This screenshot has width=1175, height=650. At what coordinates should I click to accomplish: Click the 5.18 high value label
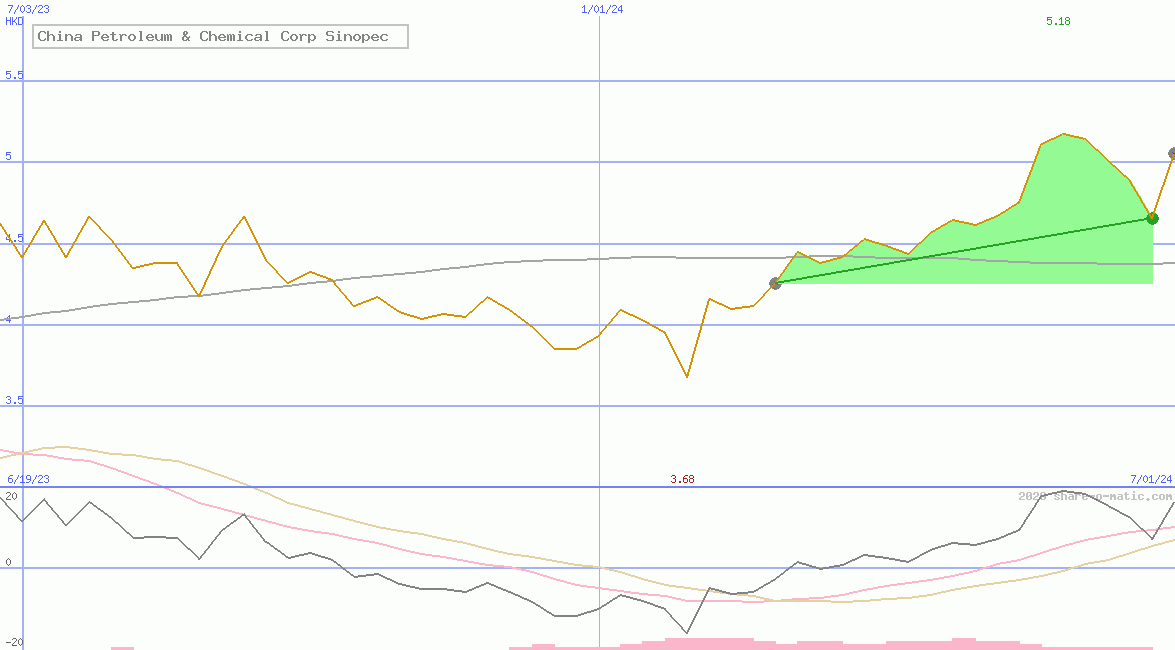1058,21
